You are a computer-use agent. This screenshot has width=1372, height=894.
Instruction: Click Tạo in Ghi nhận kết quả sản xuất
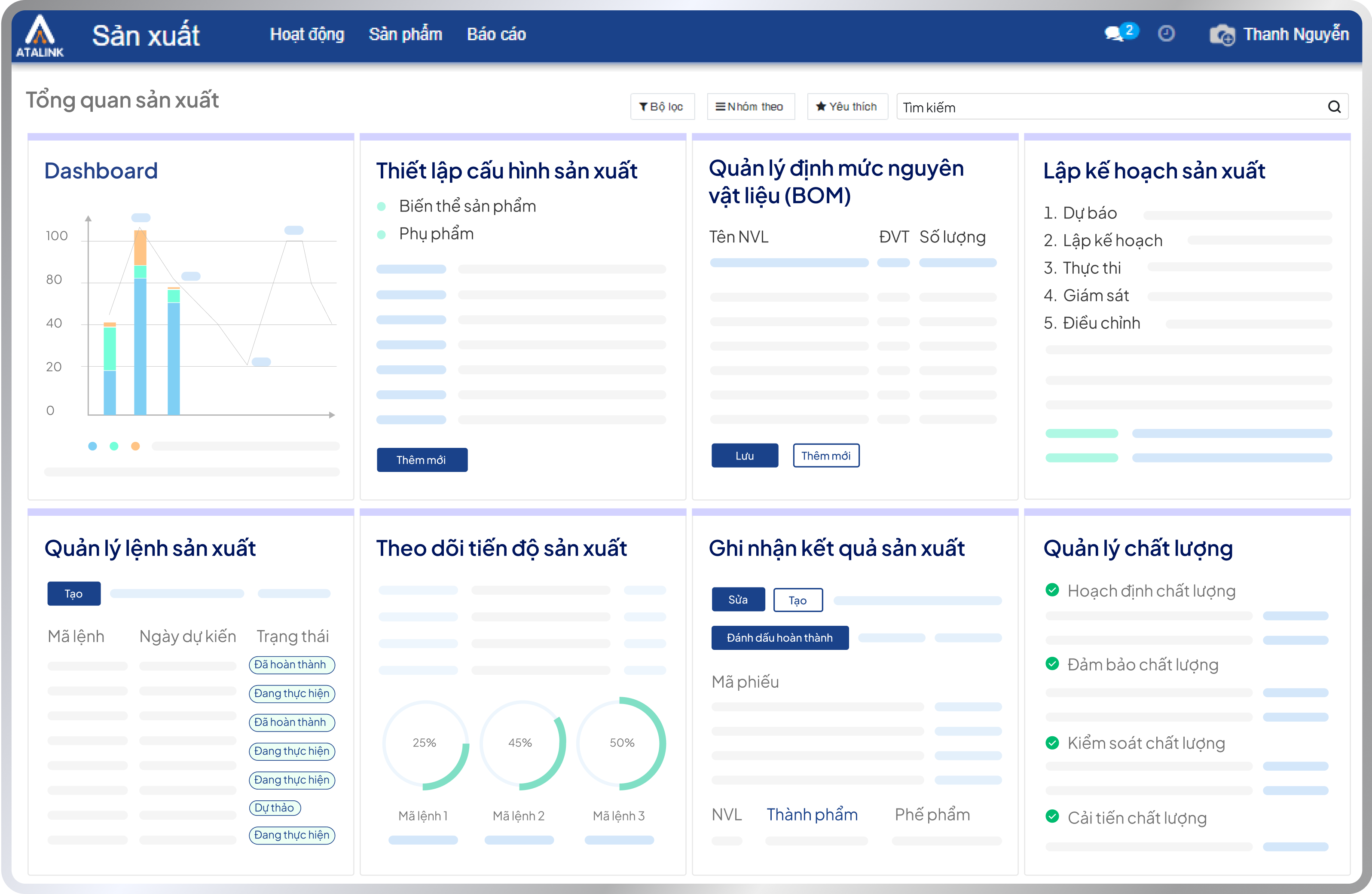(798, 600)
